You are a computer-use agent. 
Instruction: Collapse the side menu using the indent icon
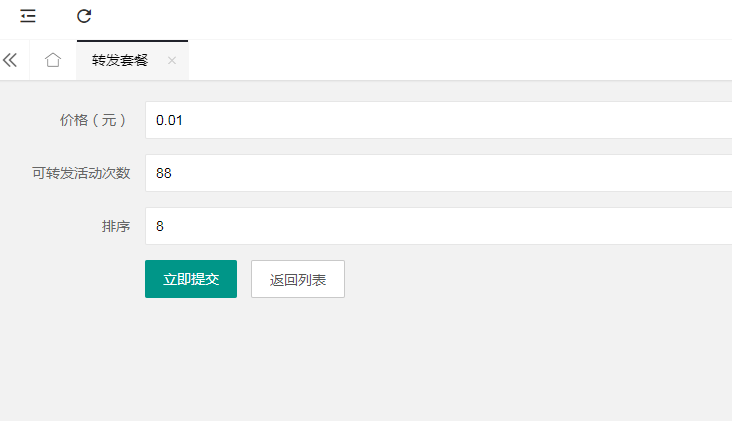28,16
